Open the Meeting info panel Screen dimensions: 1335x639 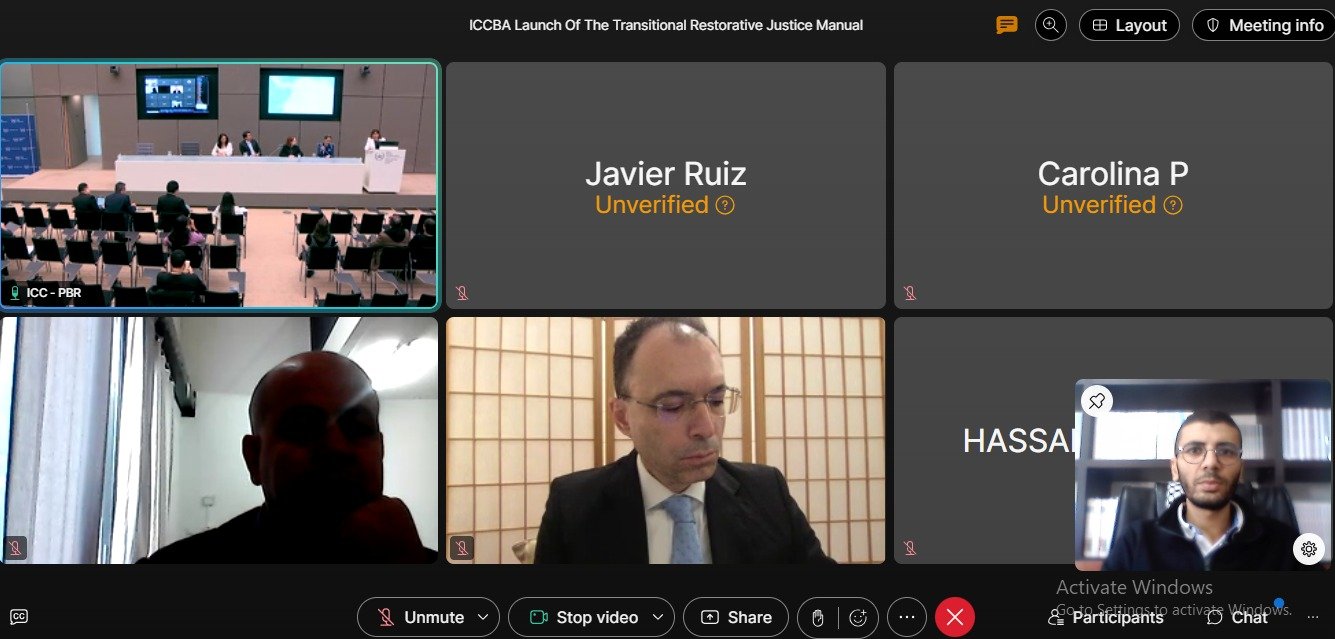(x=1264, y=25)
